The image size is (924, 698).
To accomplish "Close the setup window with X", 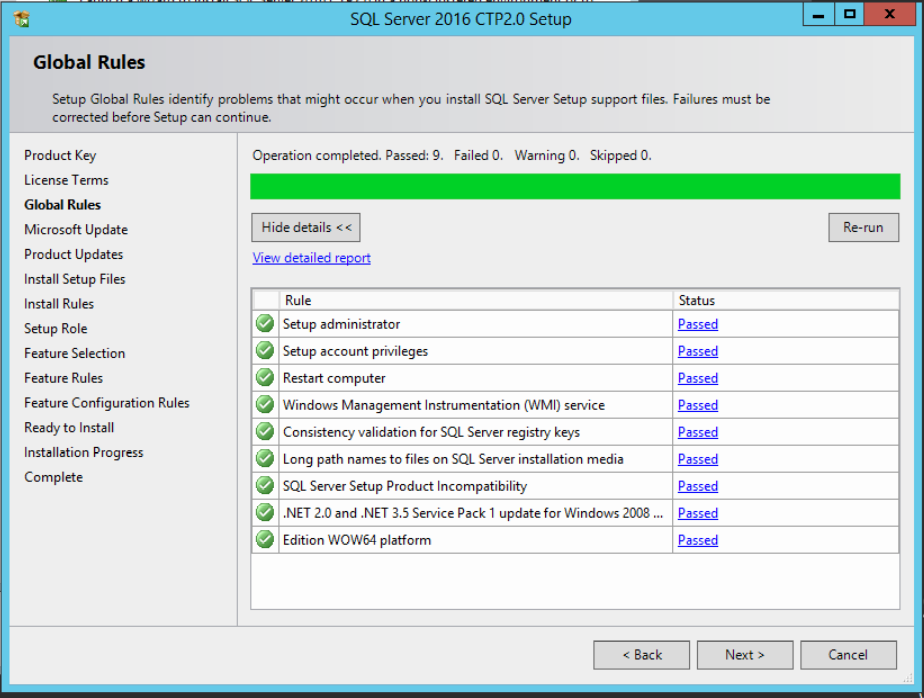I will pos(890,15).
